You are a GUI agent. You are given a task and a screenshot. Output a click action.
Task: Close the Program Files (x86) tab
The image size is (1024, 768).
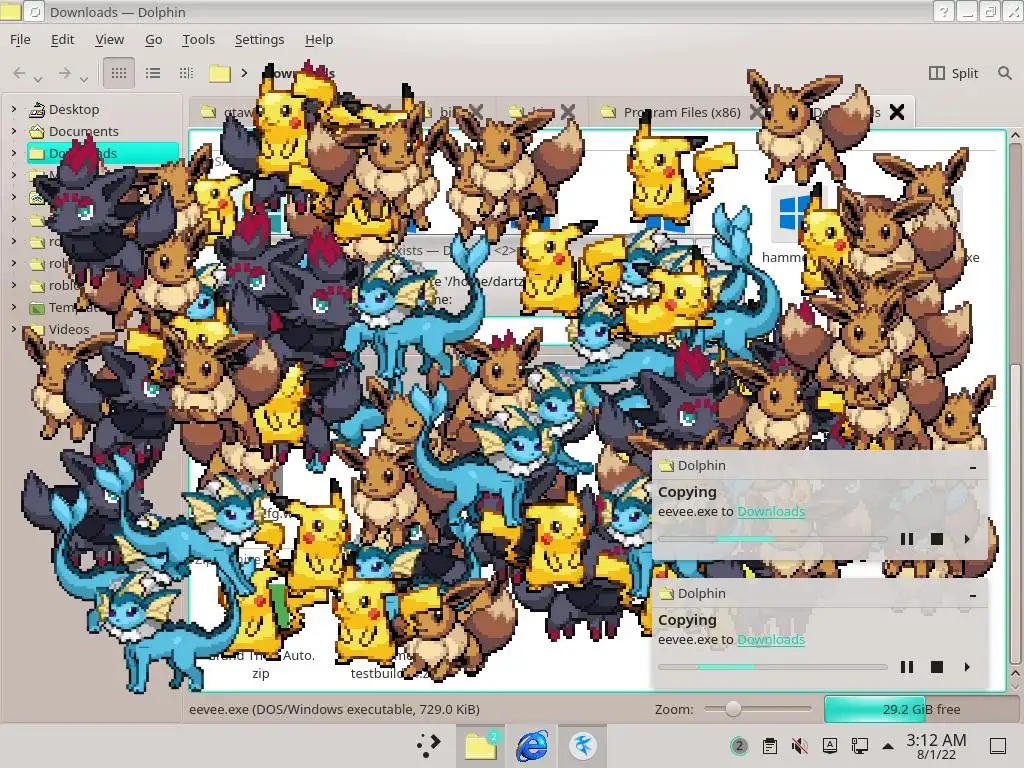[x=756, y=112]
